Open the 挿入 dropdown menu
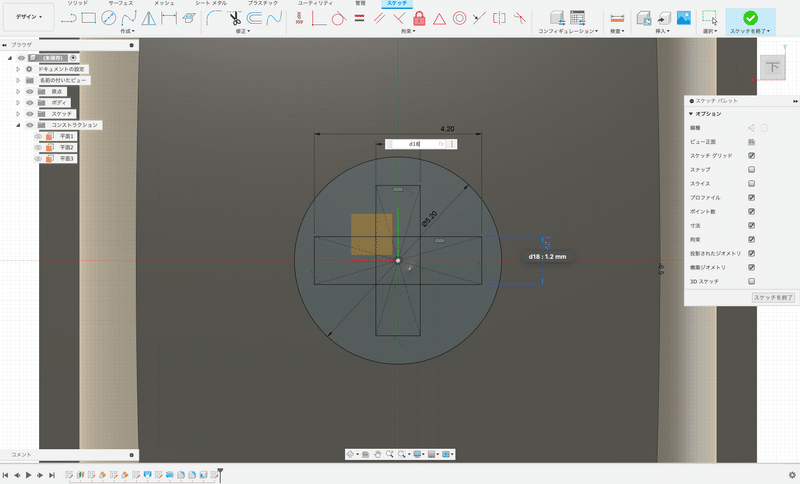800x484 pixels. (663, 31)
